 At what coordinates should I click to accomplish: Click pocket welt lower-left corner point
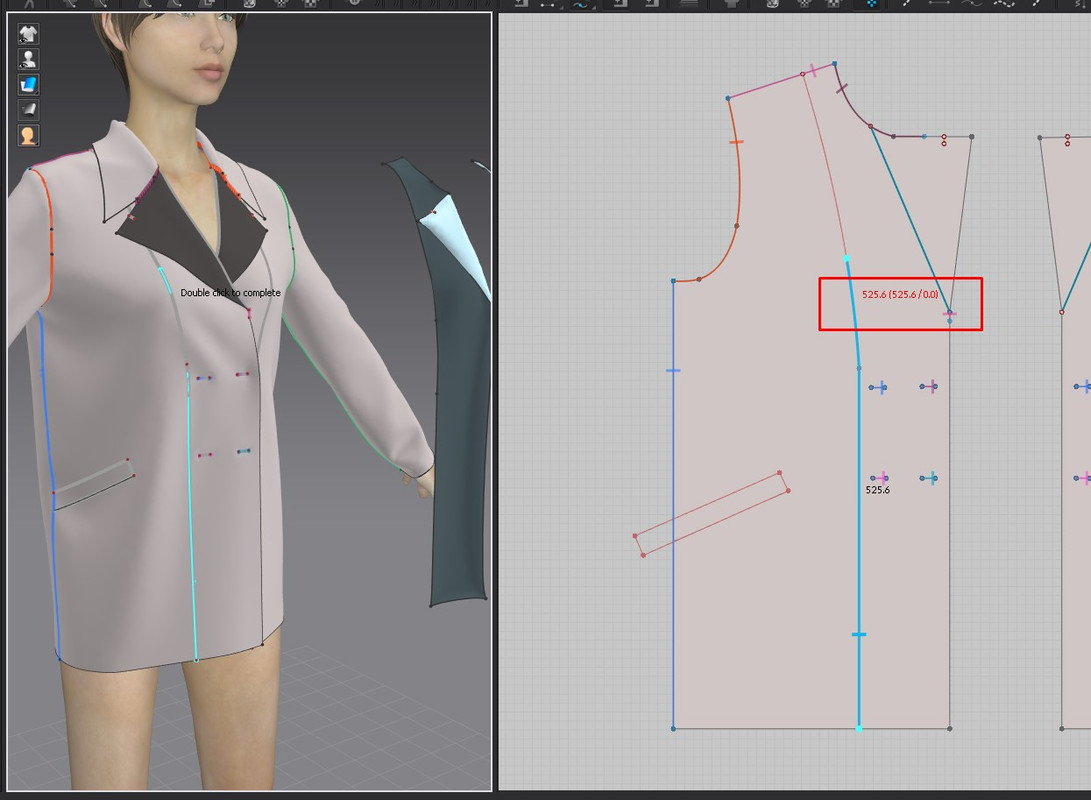(643, 555)
